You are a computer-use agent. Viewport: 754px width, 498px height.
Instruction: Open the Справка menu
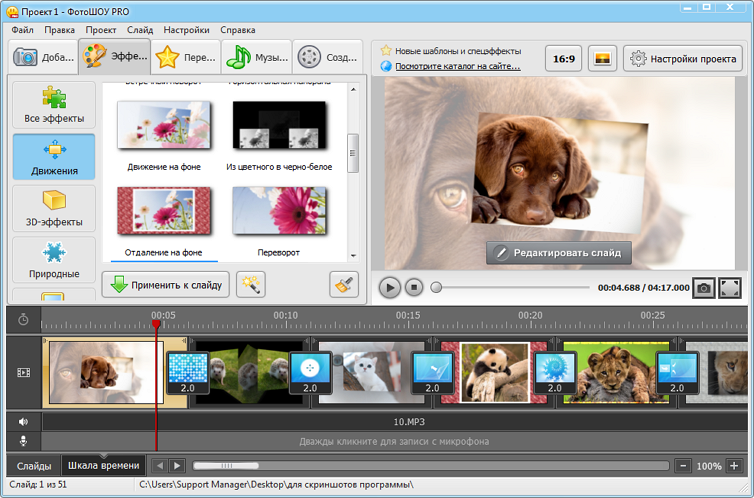[238, 30]
